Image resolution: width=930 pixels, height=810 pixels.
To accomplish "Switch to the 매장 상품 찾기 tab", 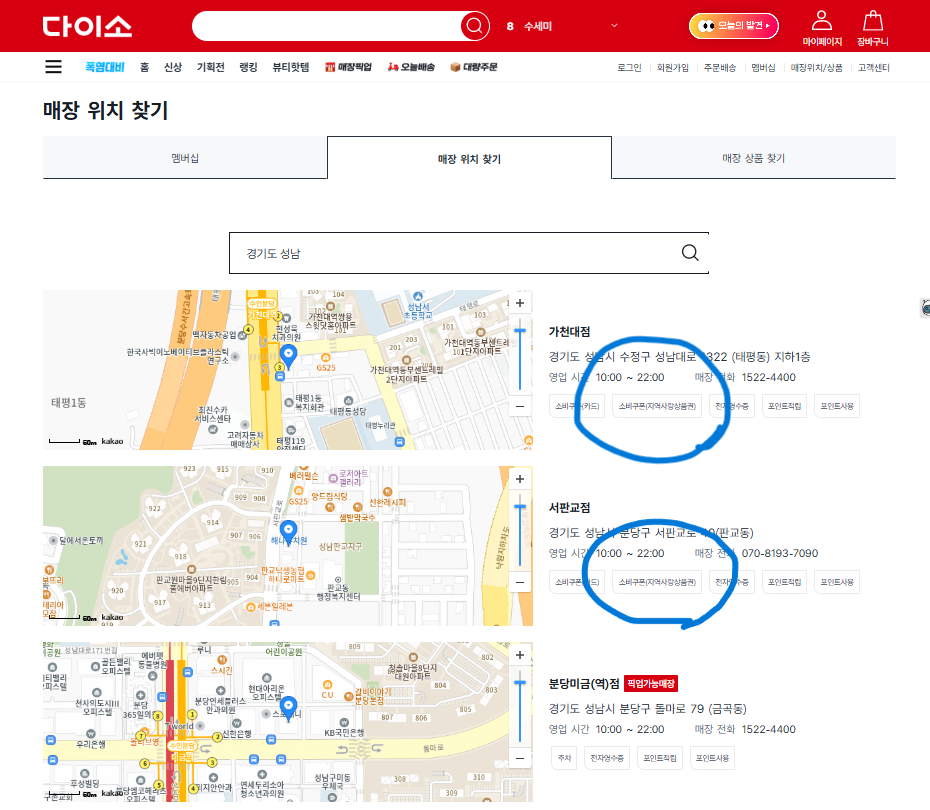I will (752, 157).
